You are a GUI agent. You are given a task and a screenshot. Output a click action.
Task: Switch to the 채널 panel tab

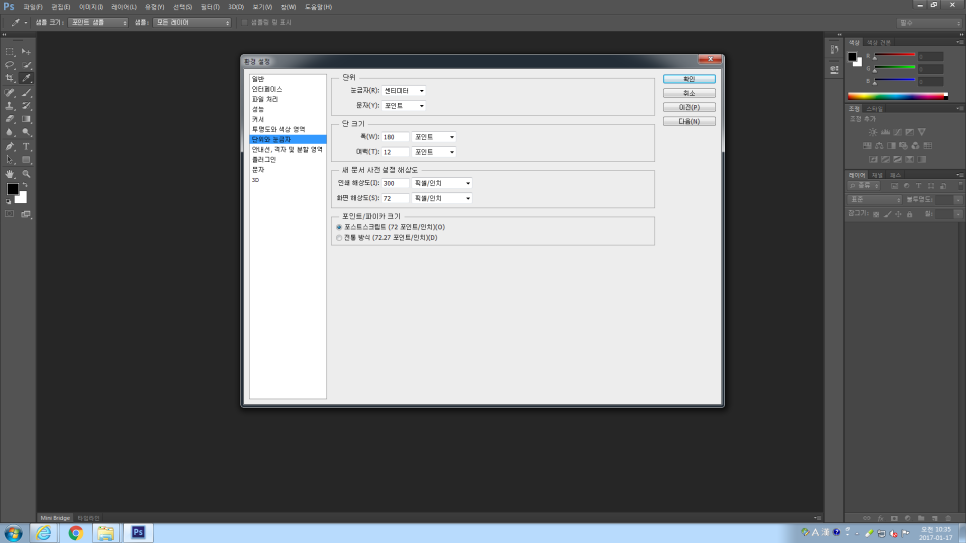pyautogui.click(x=877, y=176)
